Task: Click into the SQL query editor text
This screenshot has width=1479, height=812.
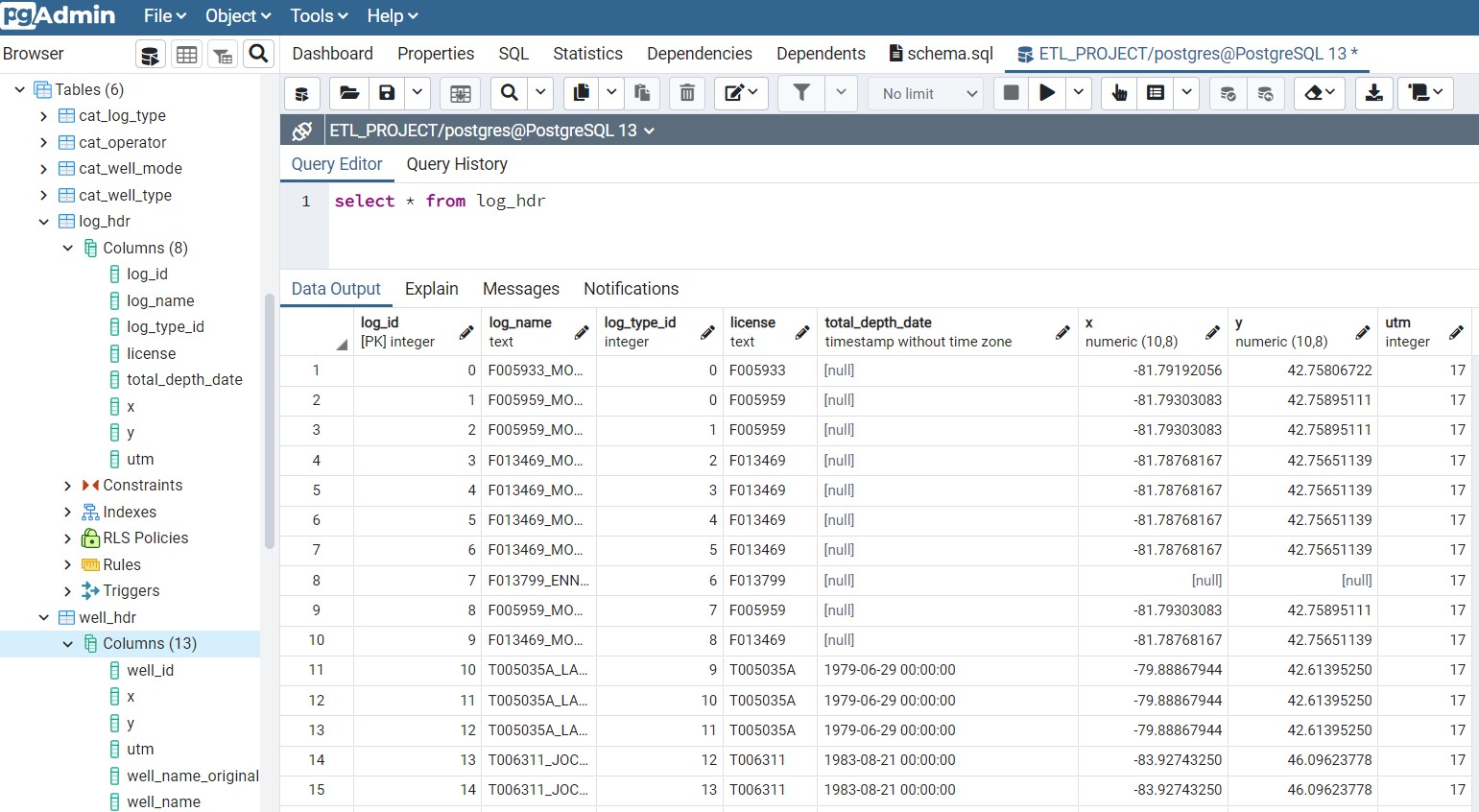Action: coord(440,202)
